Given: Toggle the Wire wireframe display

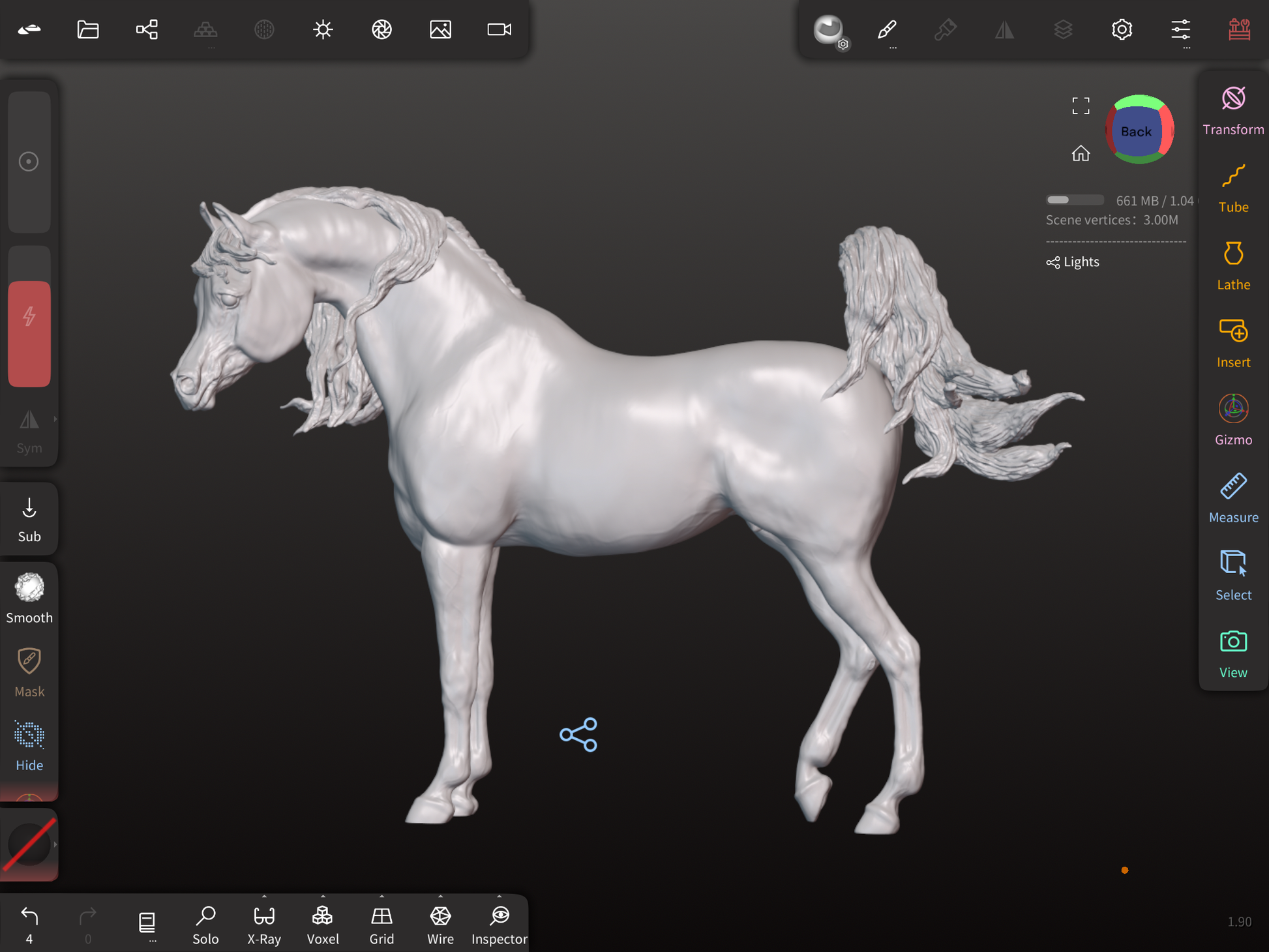Looking at the screenshot, I should (440, 924).
